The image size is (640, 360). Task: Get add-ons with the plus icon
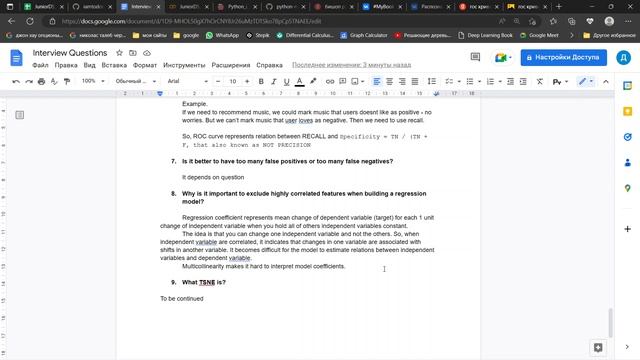[x=627, y=229]
